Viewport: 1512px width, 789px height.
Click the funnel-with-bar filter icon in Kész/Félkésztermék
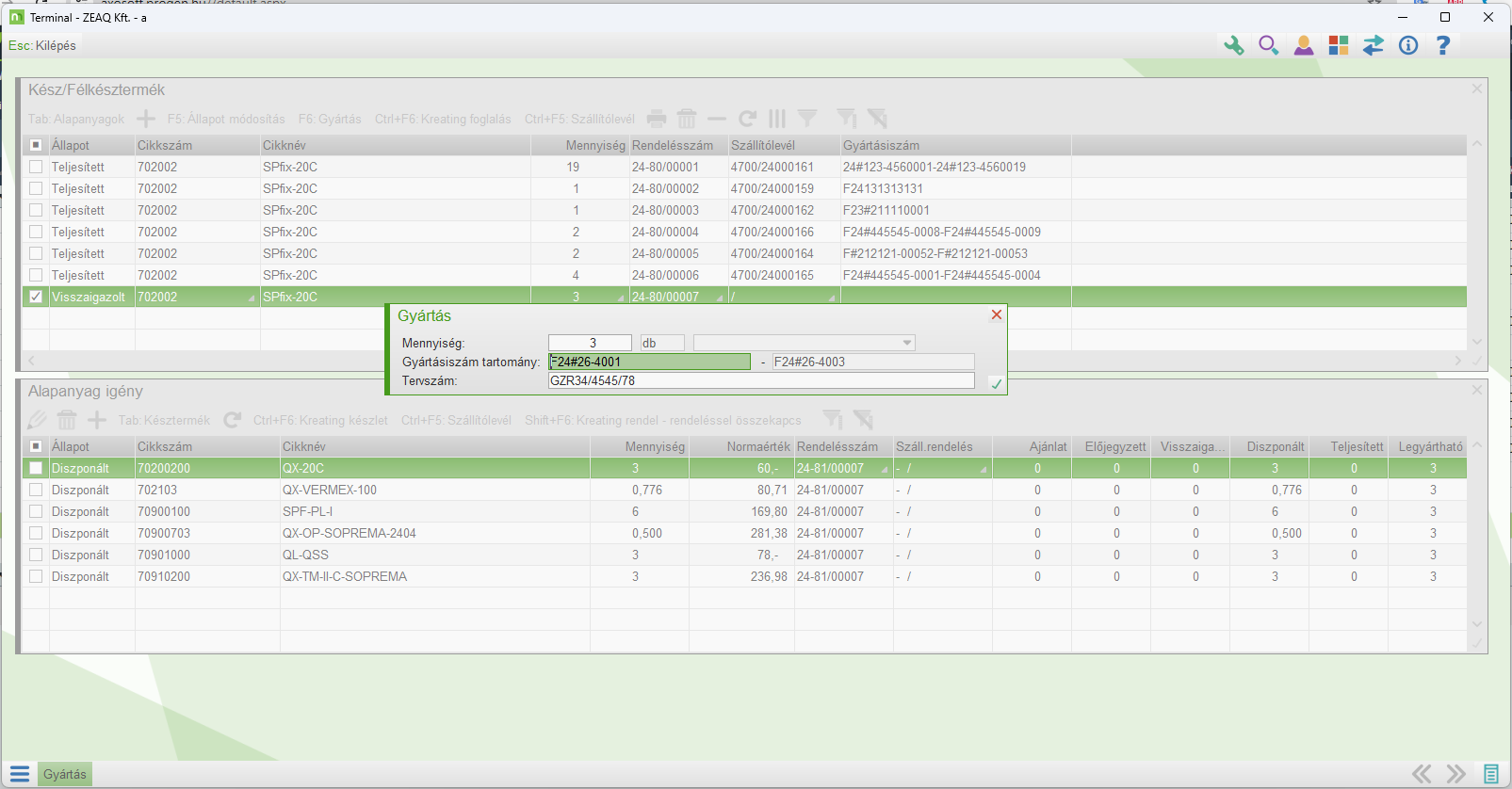pyautogui.click(x=847, y=119)
